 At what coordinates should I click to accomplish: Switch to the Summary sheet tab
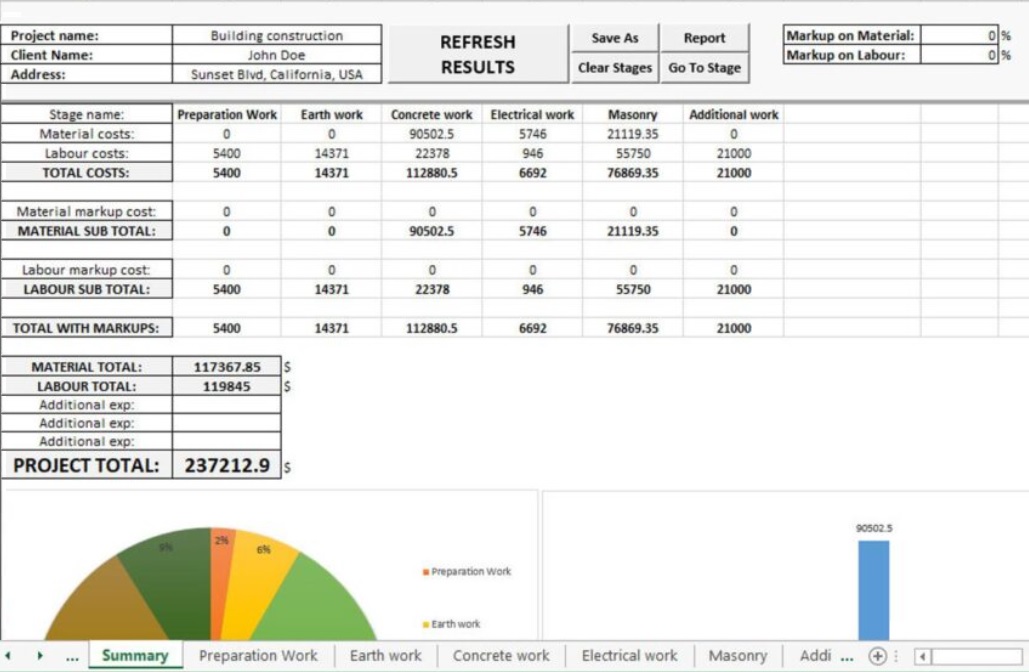point(135,656)
